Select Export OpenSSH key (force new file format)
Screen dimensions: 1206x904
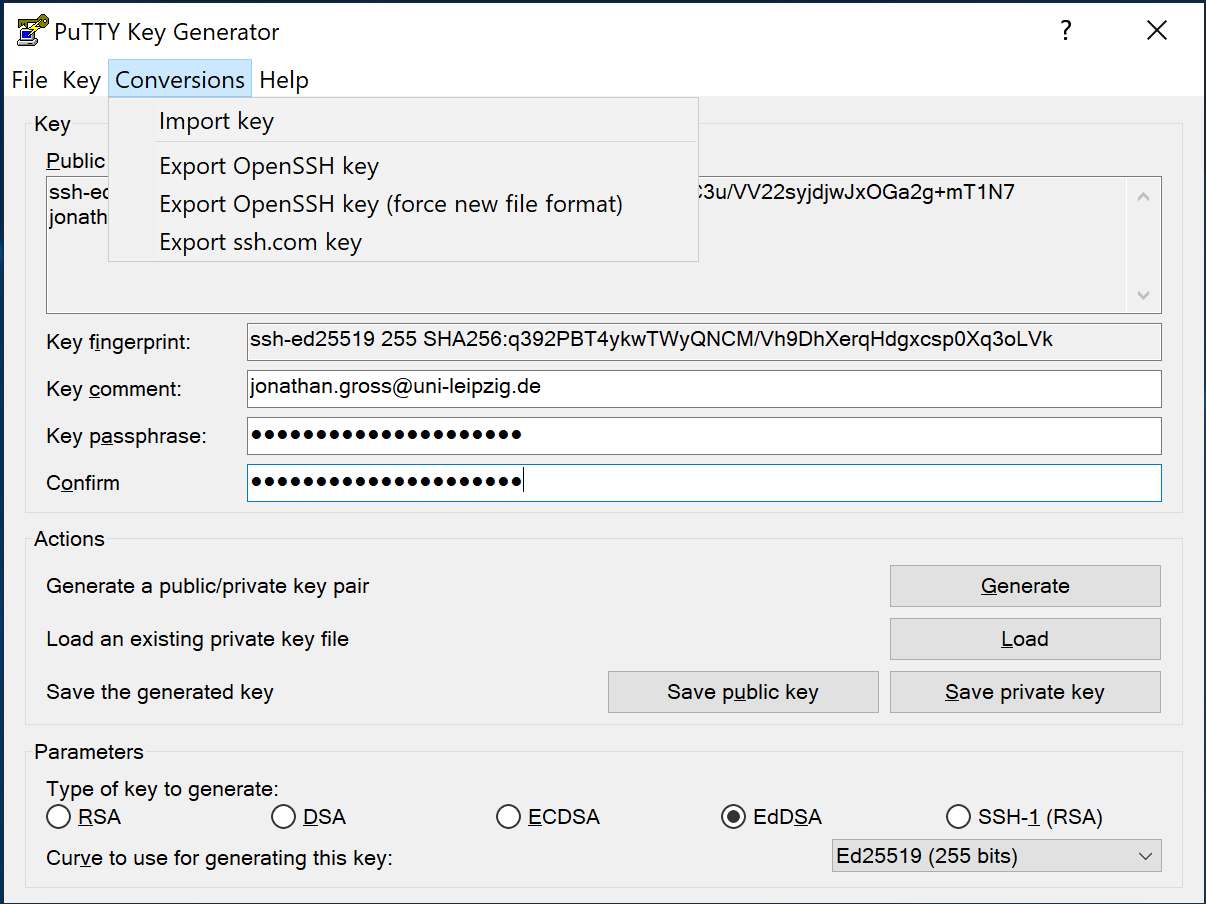click(x=403, y=204)
